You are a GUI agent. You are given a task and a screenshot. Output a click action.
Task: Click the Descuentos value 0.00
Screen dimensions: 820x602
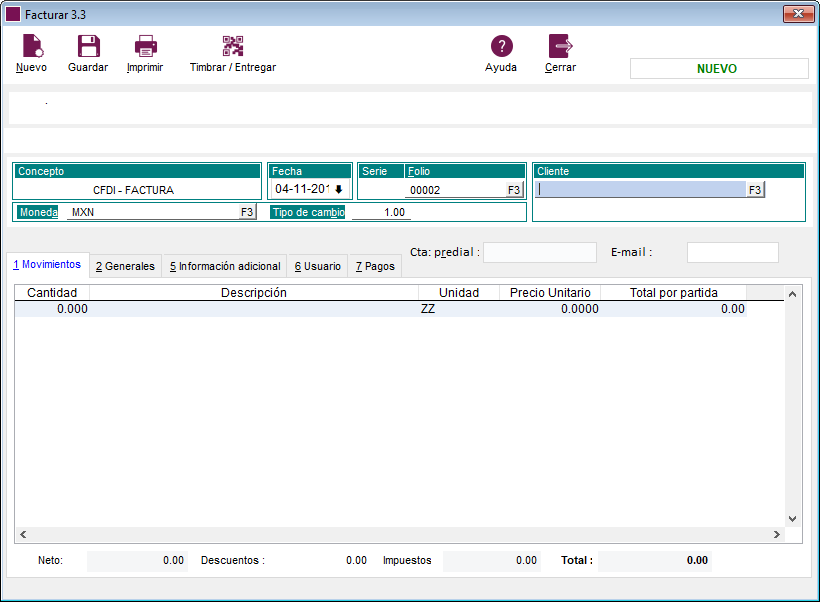(x=356, y=561)
